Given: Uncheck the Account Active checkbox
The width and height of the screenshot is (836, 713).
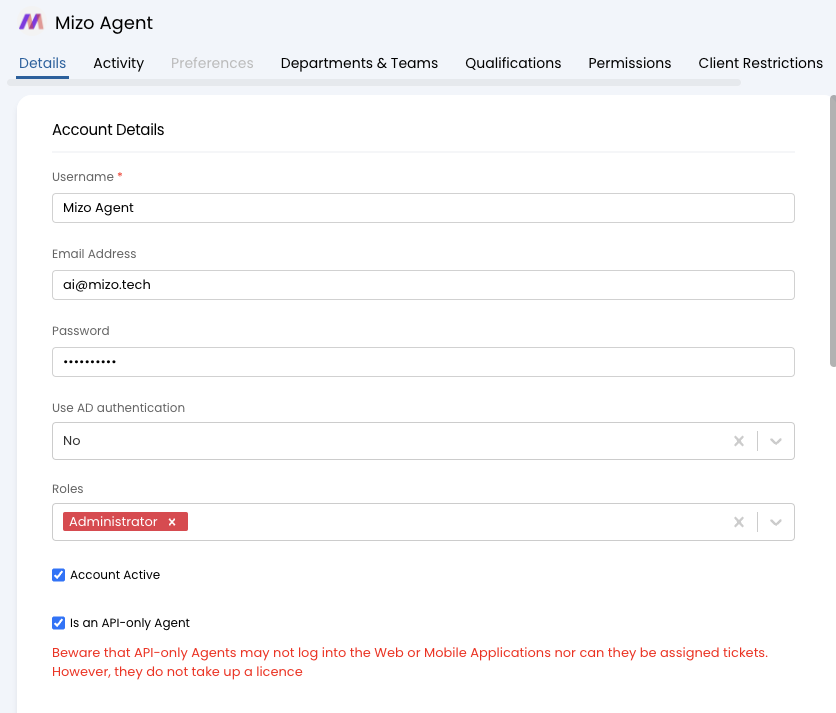Looking at the screenshot, I should [59, 575].
